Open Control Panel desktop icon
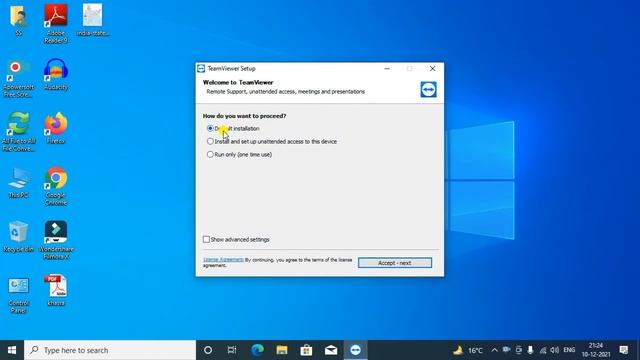 click(x=18, y=295)
